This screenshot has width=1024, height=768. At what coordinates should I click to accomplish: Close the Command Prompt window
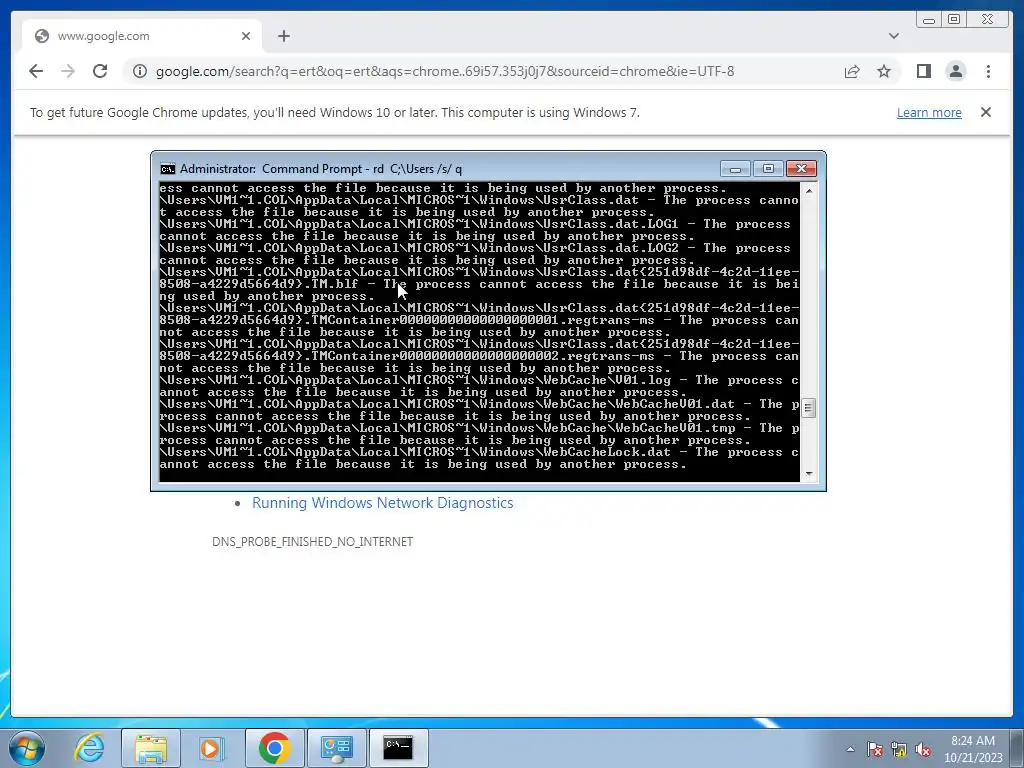(801, 169)
